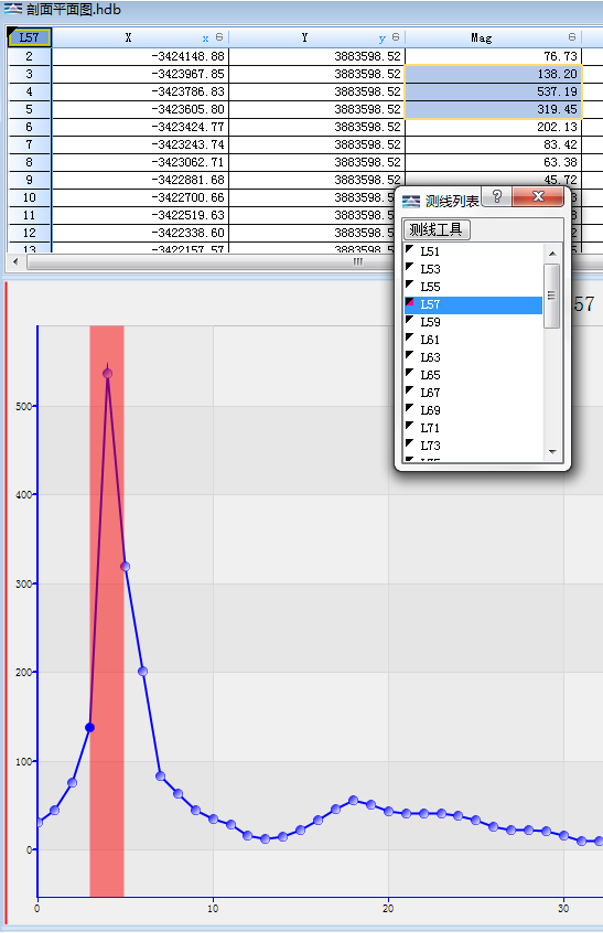Click Mag cell with value 76.73
Viewport: 603px width, 933px height.
coord(493,57)
